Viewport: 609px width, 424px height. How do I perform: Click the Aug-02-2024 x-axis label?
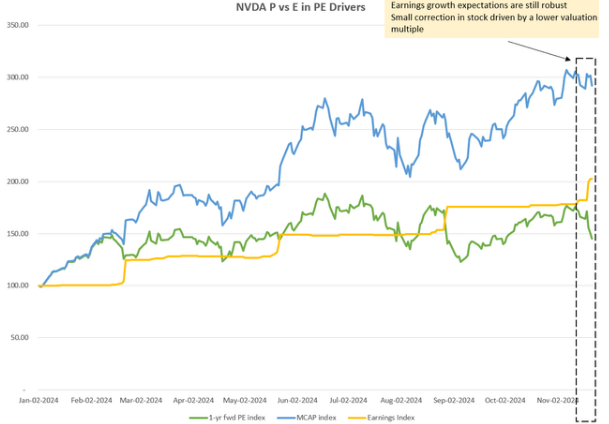[401, 400]
